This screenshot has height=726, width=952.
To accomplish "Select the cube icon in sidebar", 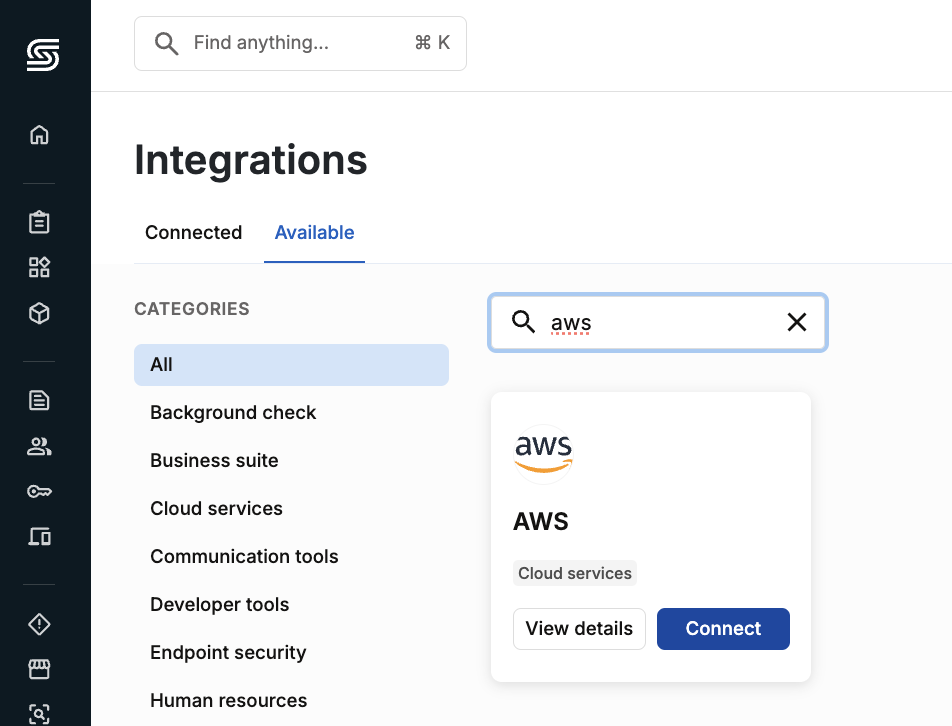I will pyautogui.click(x=39, y=313).
